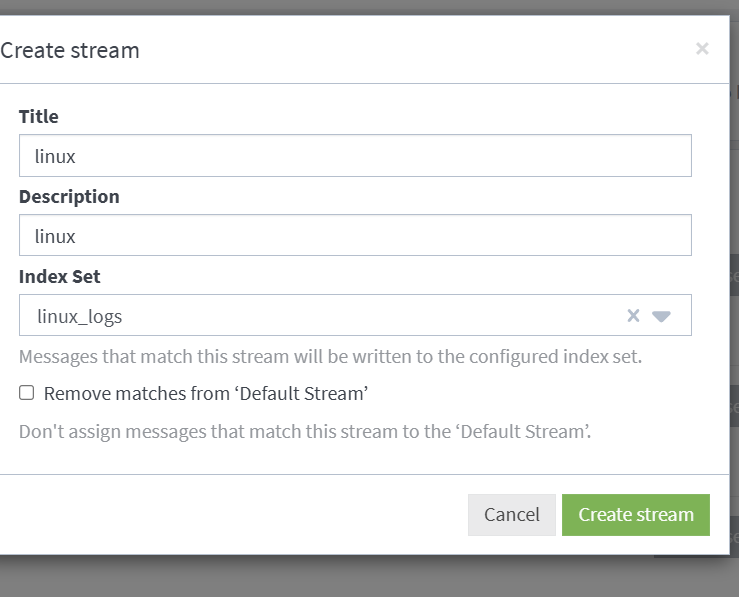Viewport: 739px width, 597px height.
Task: Clear the selected linux_logs index set
Action: pos(633,315)
